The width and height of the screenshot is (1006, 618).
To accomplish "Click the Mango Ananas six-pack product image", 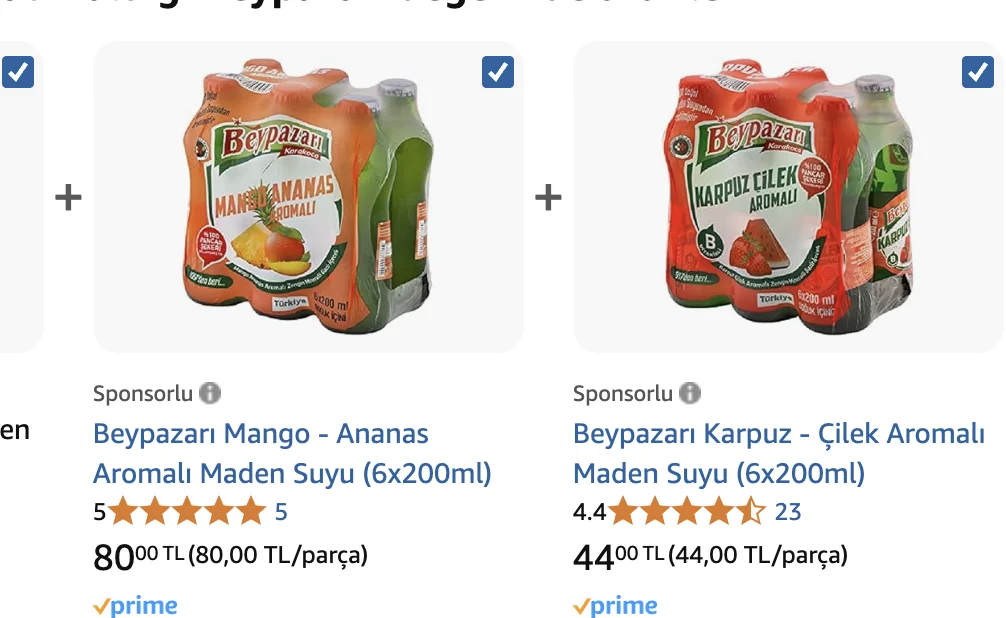I will [x=308, y=197].
